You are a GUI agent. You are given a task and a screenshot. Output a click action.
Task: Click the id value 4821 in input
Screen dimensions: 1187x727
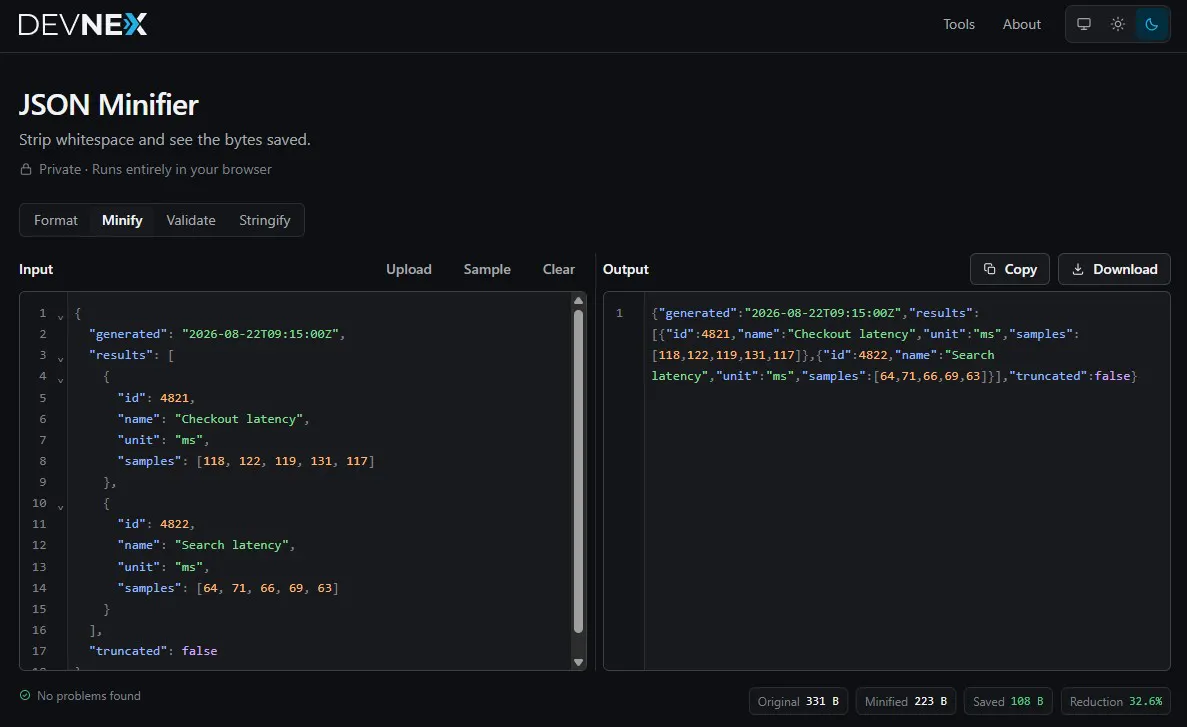pyautogui.click(x=174, y=398)
